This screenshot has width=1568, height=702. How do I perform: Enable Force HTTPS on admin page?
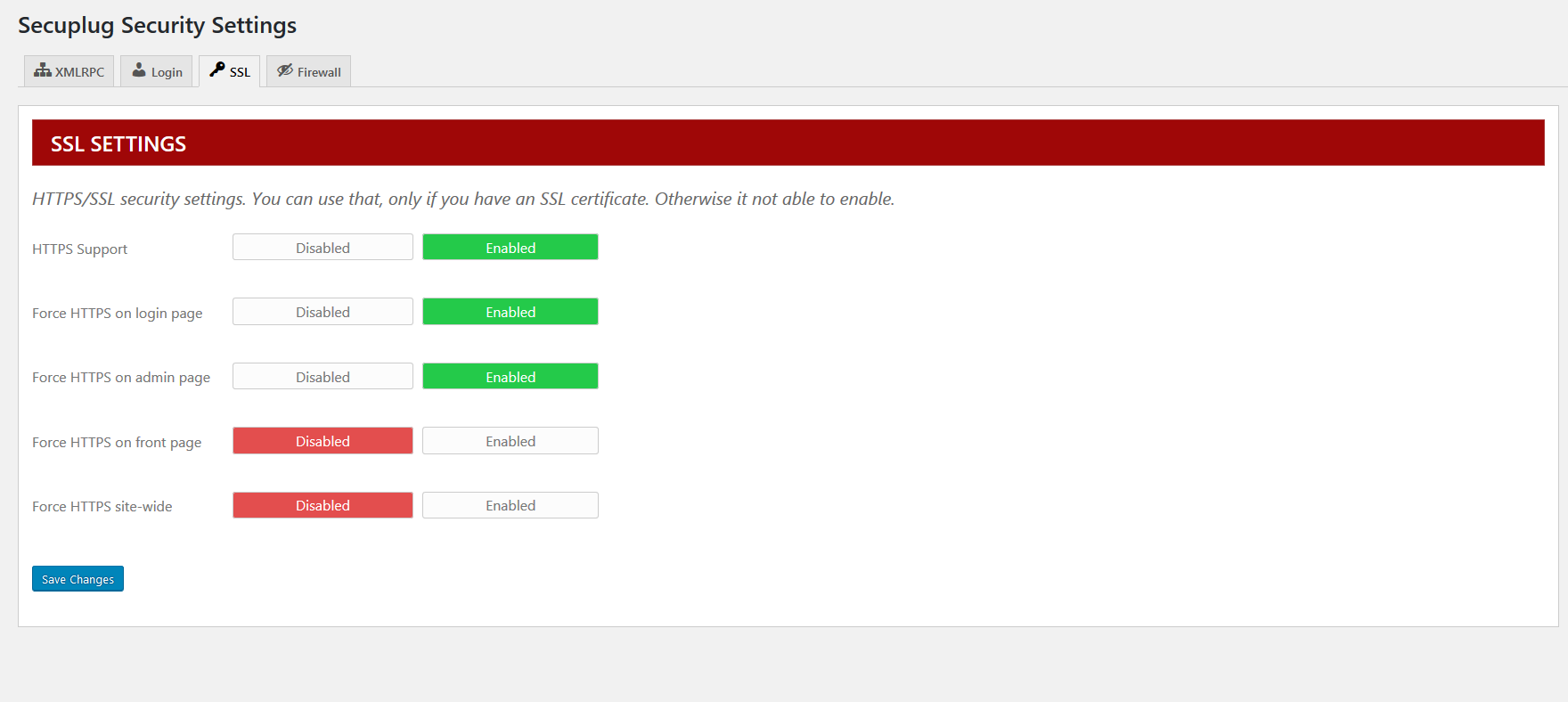[x=510, y=376]
